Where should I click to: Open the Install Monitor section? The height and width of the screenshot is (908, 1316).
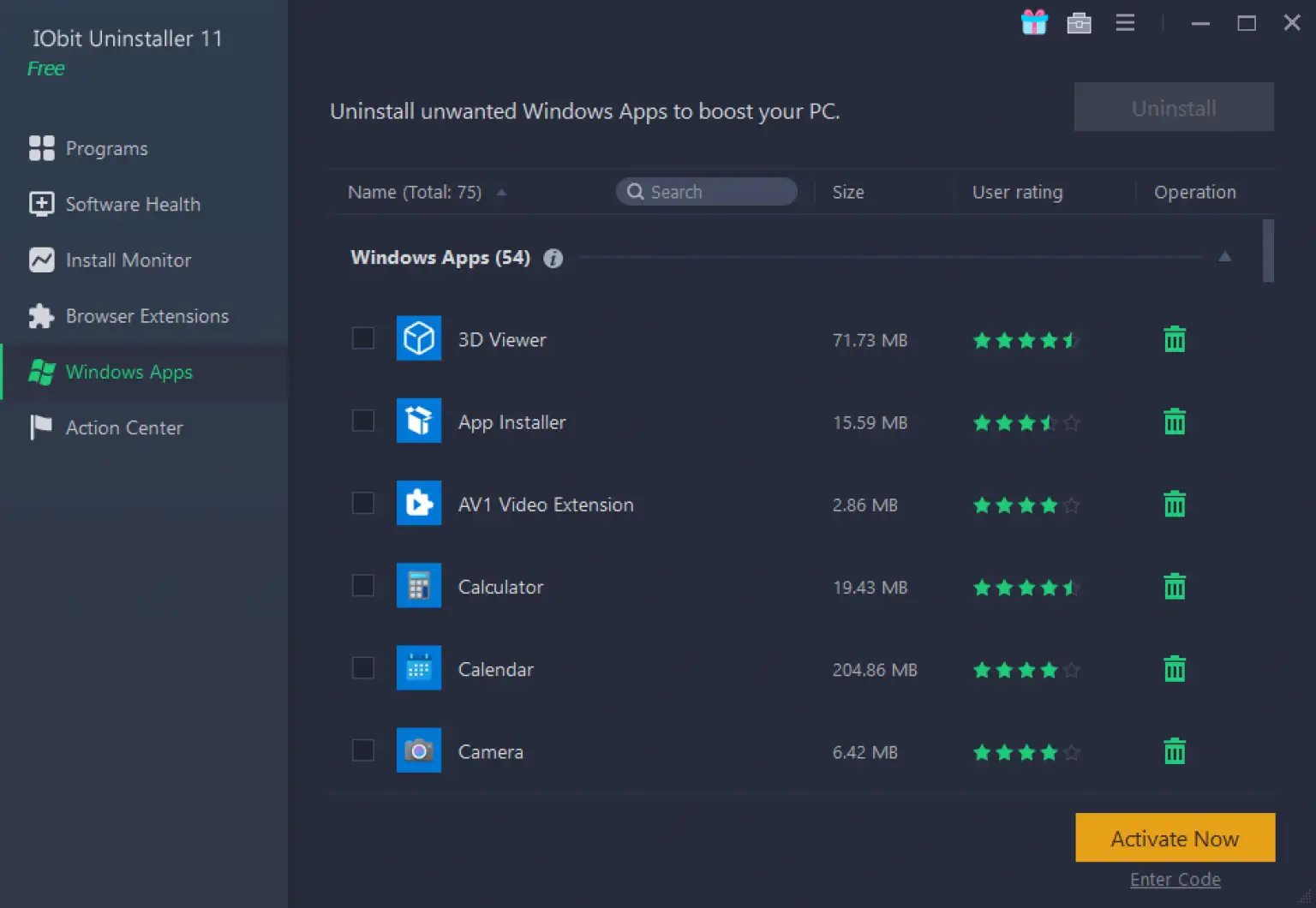coord(144,260)
